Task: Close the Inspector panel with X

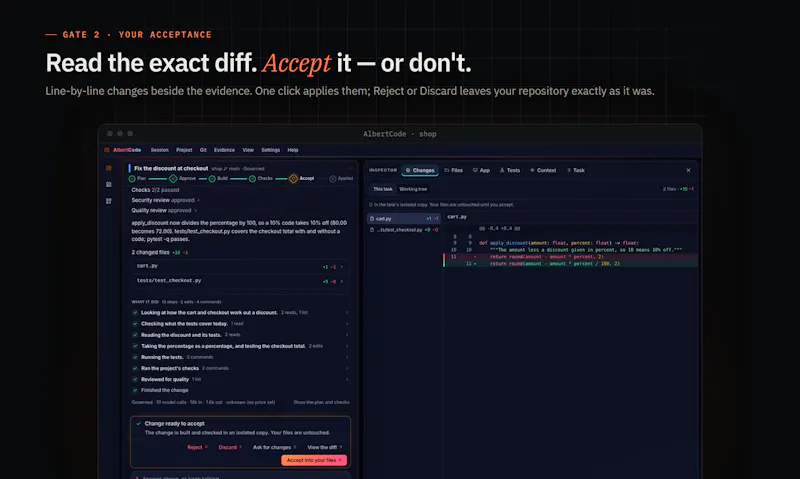Action: coord(688,170)
